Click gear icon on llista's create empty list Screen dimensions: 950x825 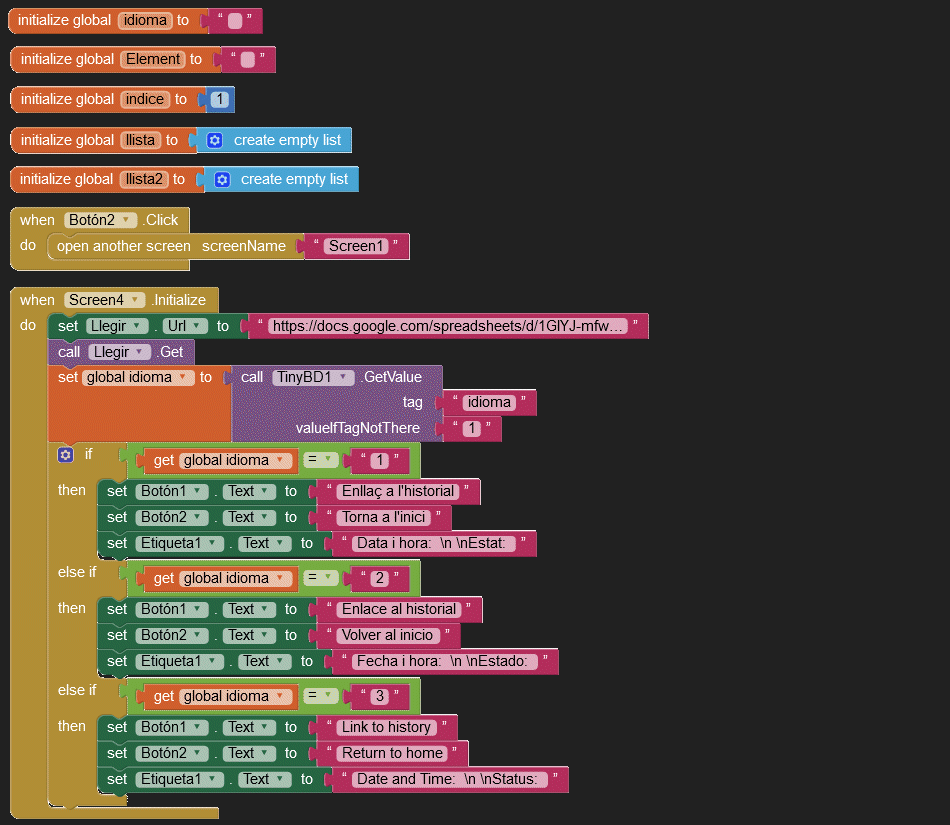point(214,141)
